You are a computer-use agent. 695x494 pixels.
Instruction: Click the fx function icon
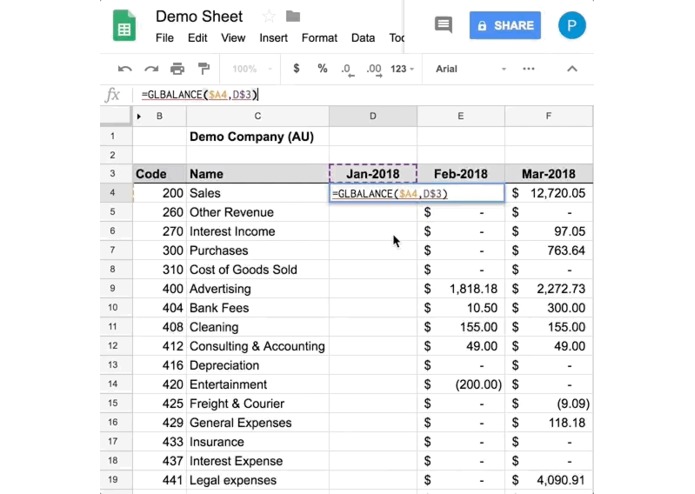click(x=113, y=94)
